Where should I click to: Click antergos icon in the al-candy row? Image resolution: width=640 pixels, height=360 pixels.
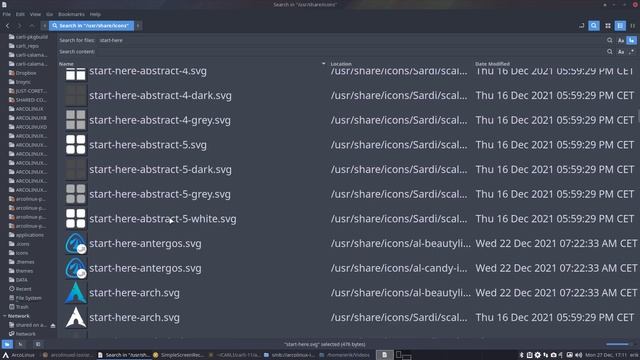coord(76,268)
